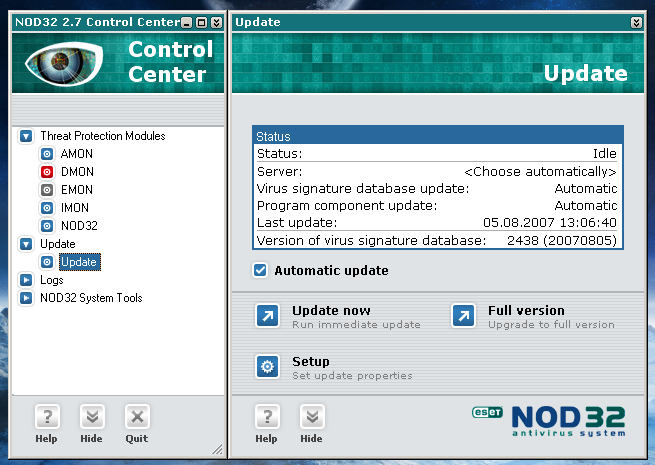The height and width of the screenshot is (465, 655).
Task: Click the Setup gear icon
Action: tap(267, 366)
